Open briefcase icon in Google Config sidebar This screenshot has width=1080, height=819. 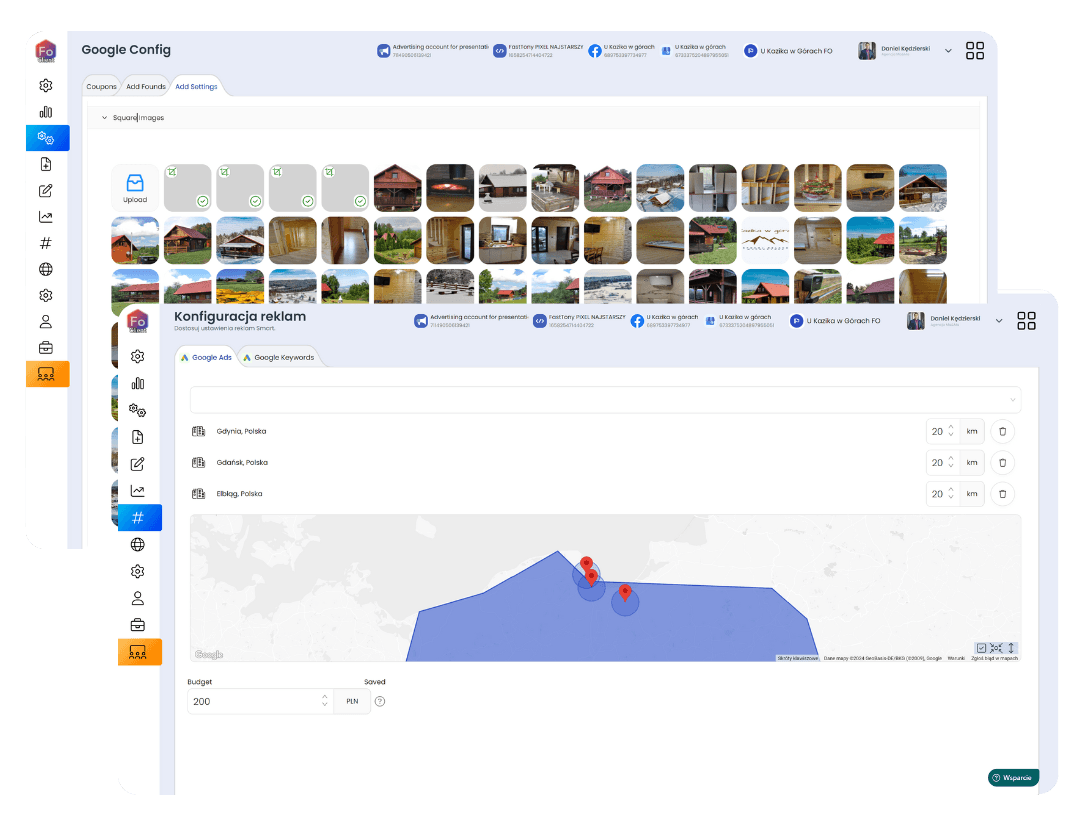pyautogui.click(x=46, y=348)
